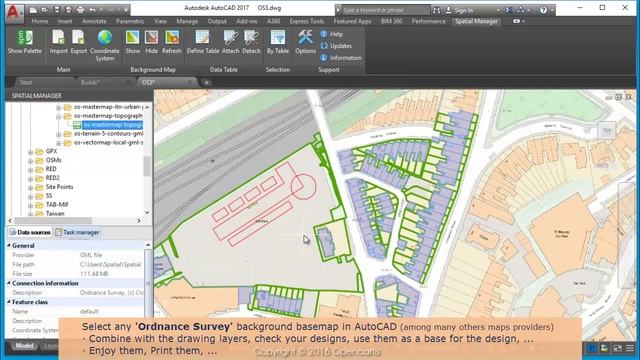Viewport: 640px width, 360px height.
Task: Expand the OSMs folder node
Action: pyautogui.click(x=30, y=161)
